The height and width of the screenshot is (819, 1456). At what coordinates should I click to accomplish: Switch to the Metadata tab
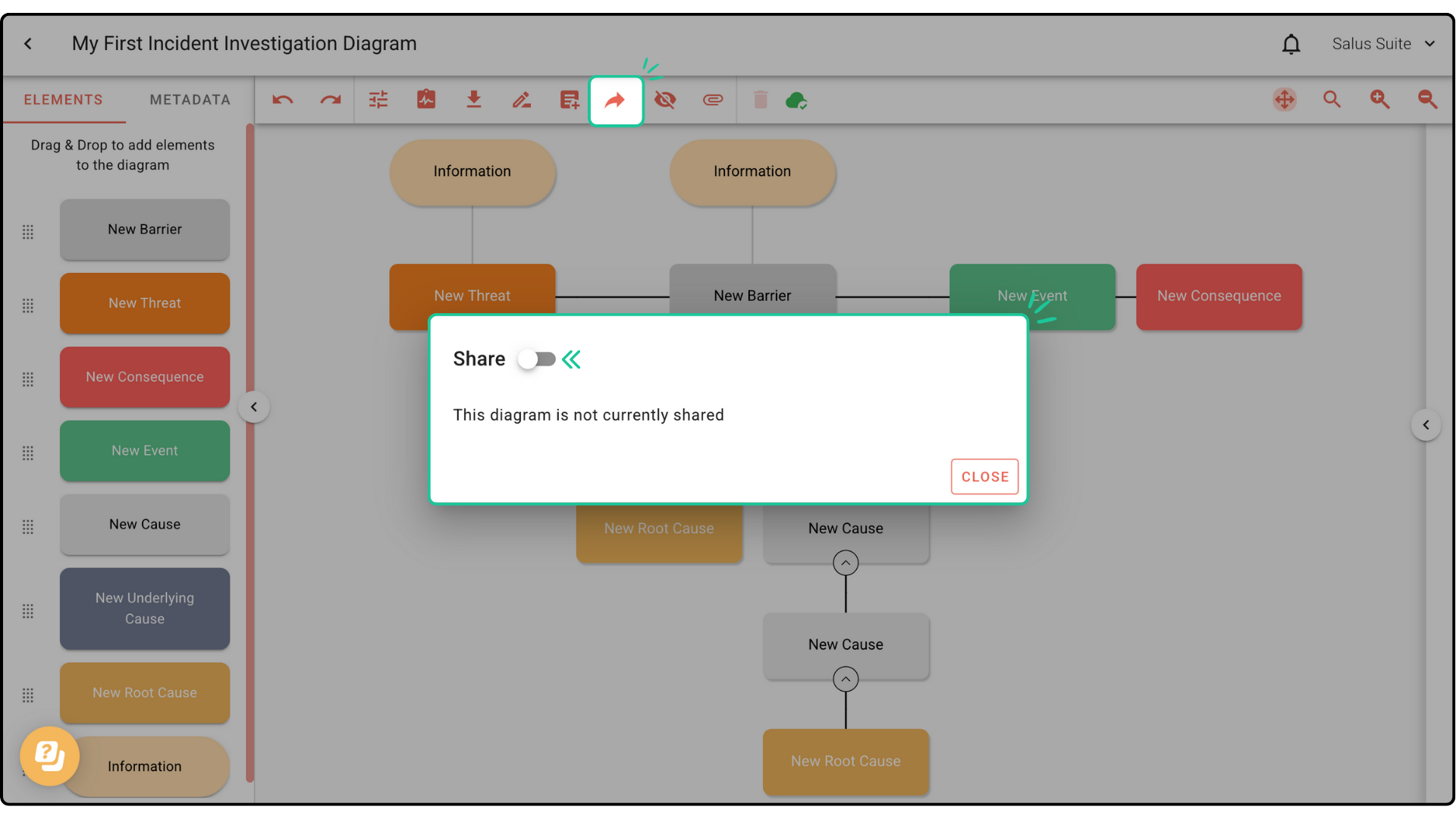(190, 100)
